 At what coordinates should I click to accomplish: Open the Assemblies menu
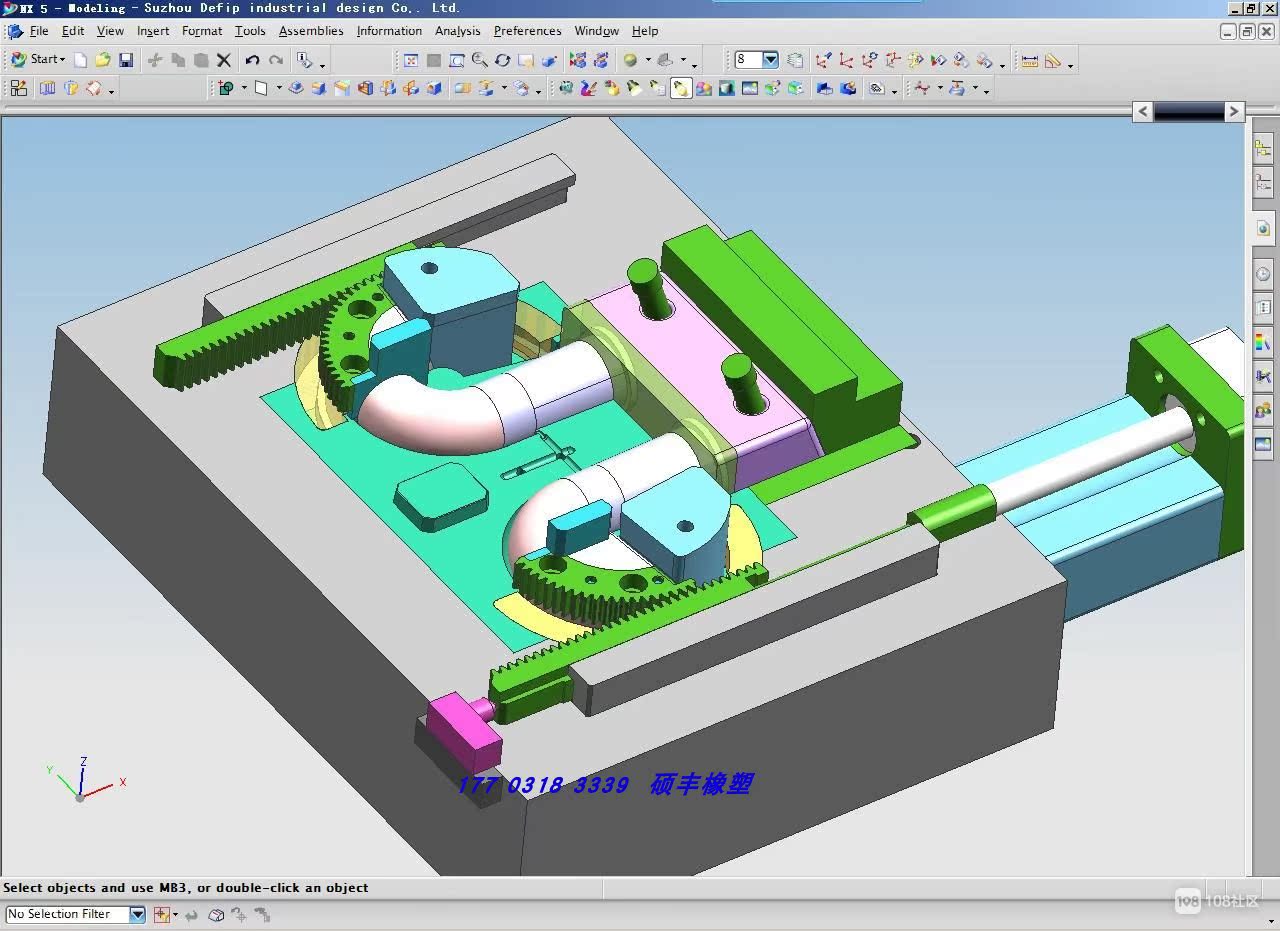311,31
